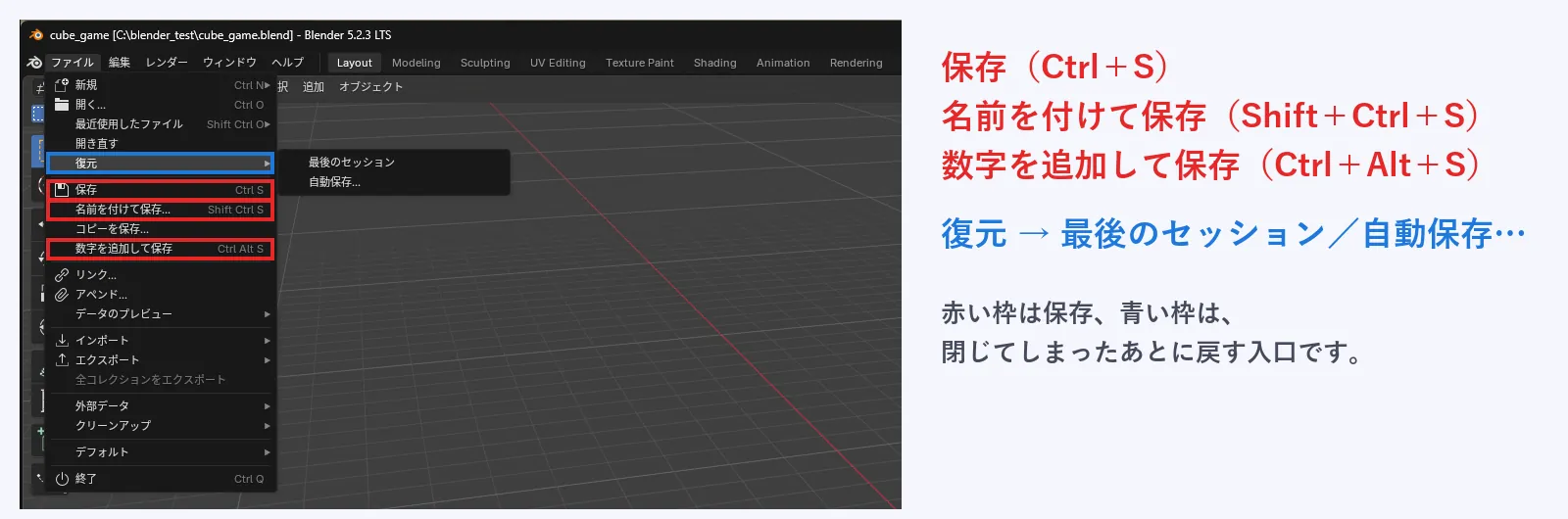This screenshot has height=519, width=1568.
Task: Choose 数字を追加して保存 menu entry
Action: pyautogui.click(x=162, y=249)
